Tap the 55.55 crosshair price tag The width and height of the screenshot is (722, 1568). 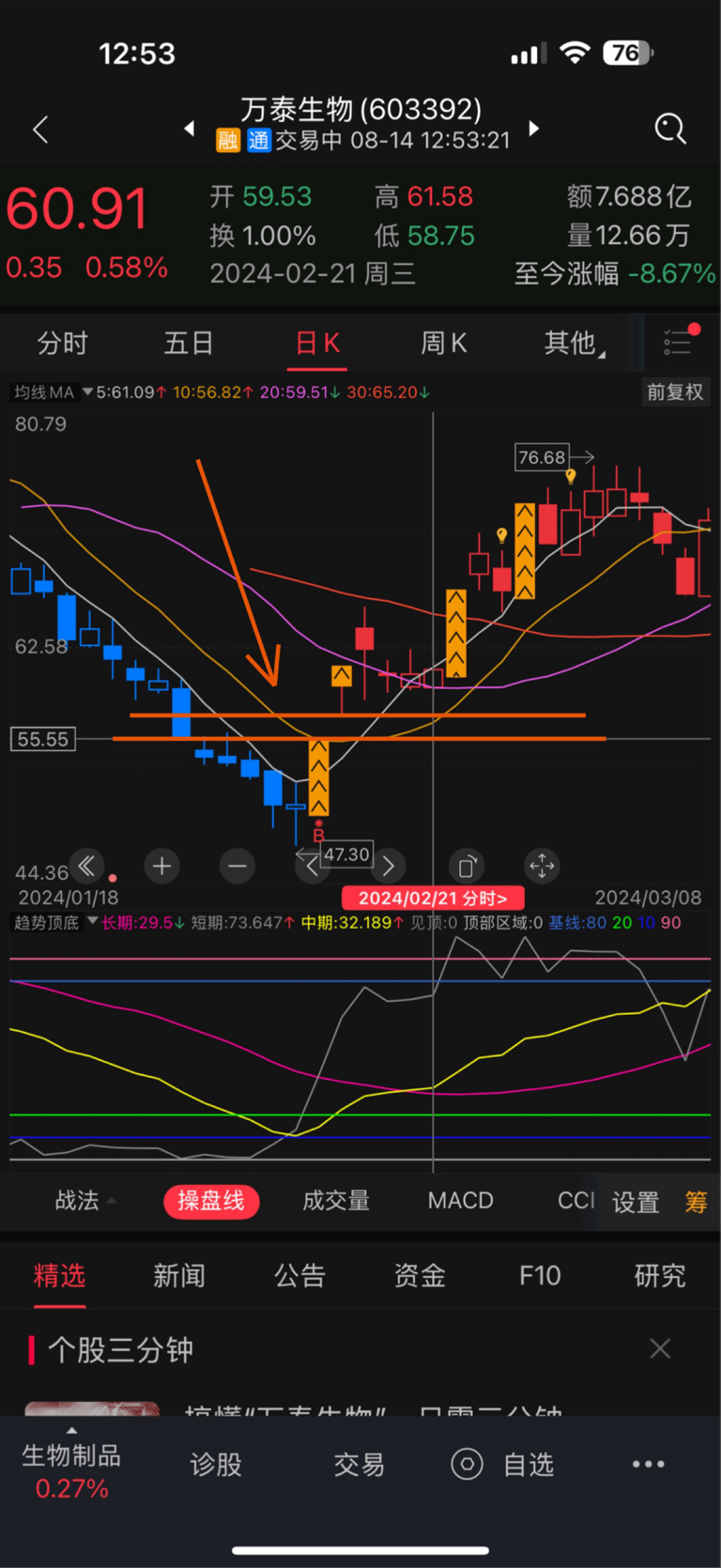(x=43, y=739)
